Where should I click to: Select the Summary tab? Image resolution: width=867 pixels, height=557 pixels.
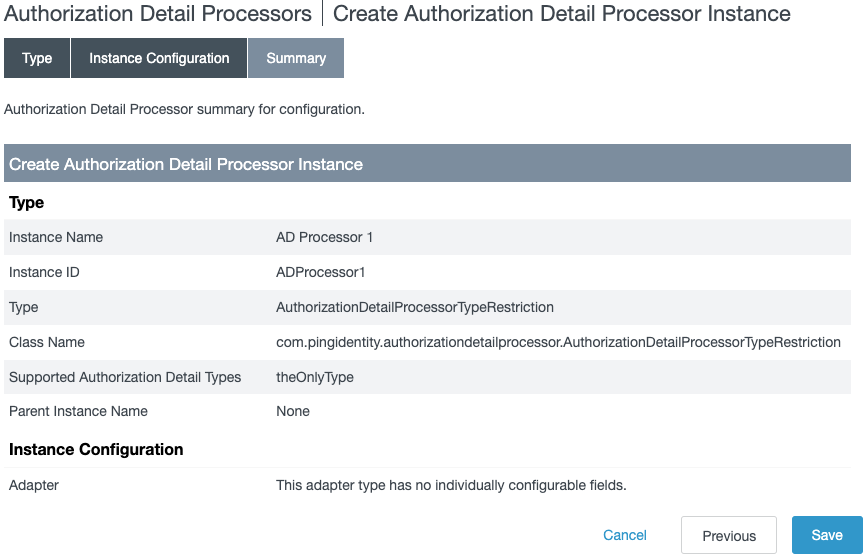(296, 58)
